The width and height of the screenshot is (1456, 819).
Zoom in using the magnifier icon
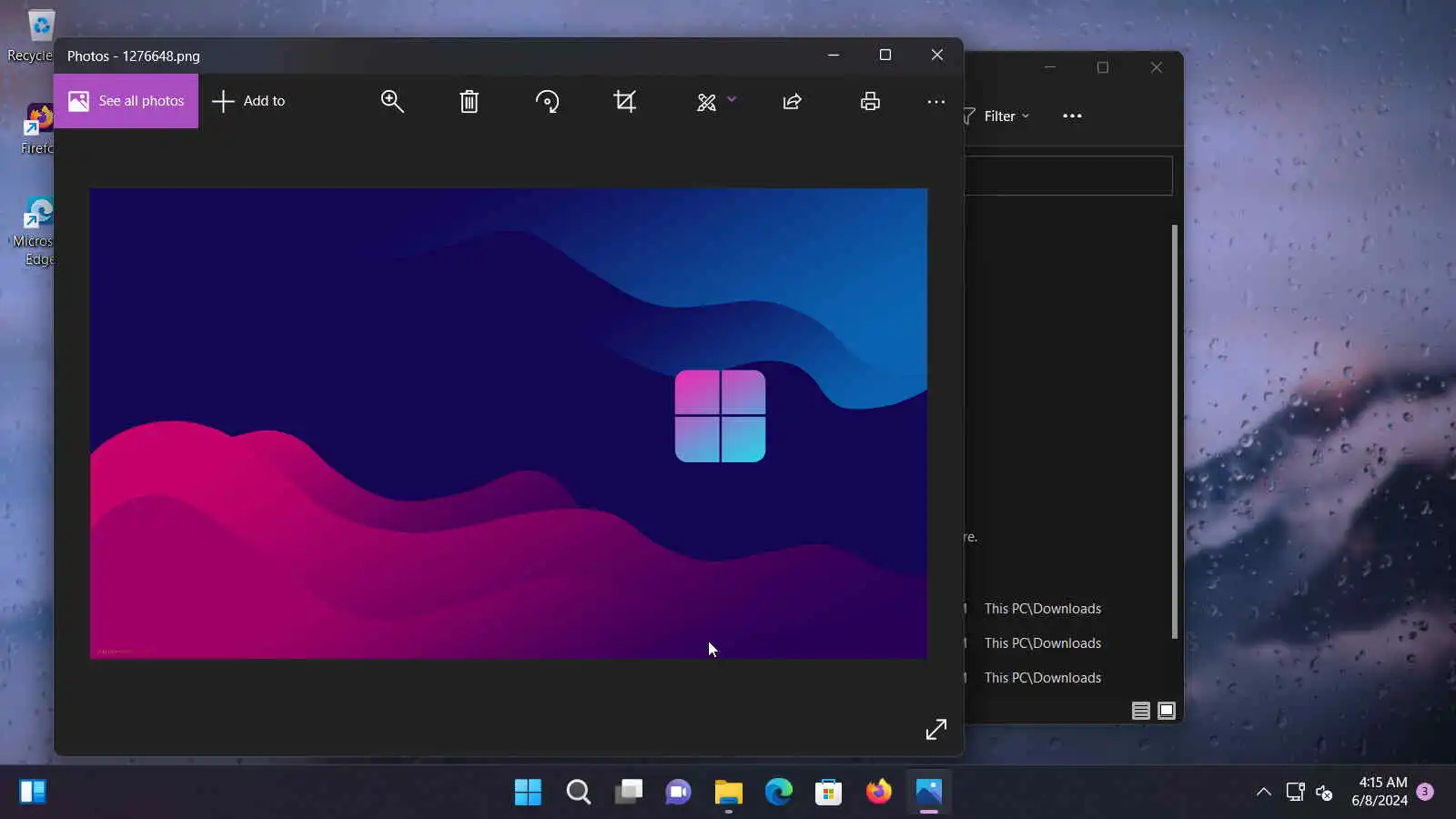(392, 101)
